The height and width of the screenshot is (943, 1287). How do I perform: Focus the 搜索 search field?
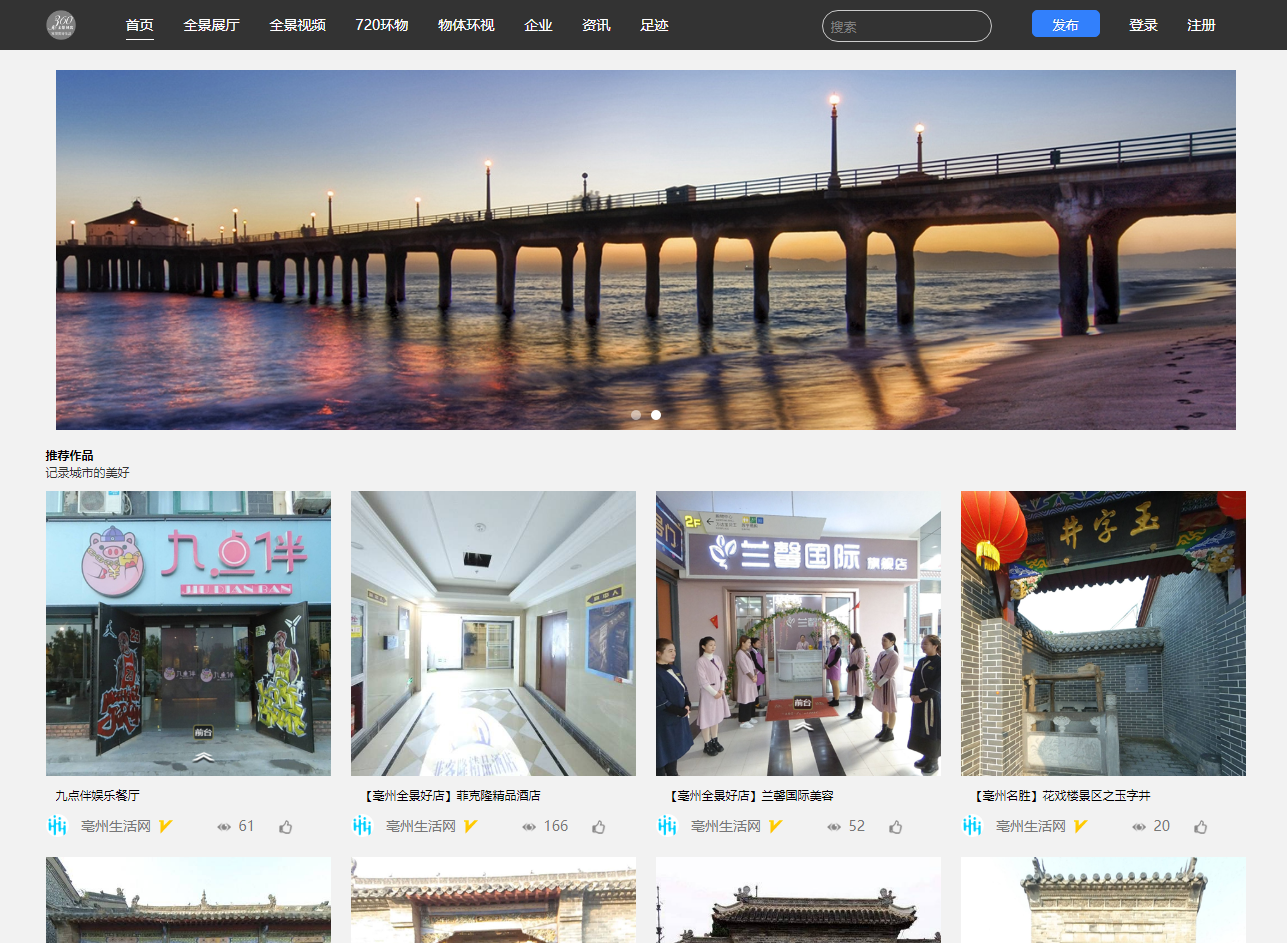click(x=907, y=26)
